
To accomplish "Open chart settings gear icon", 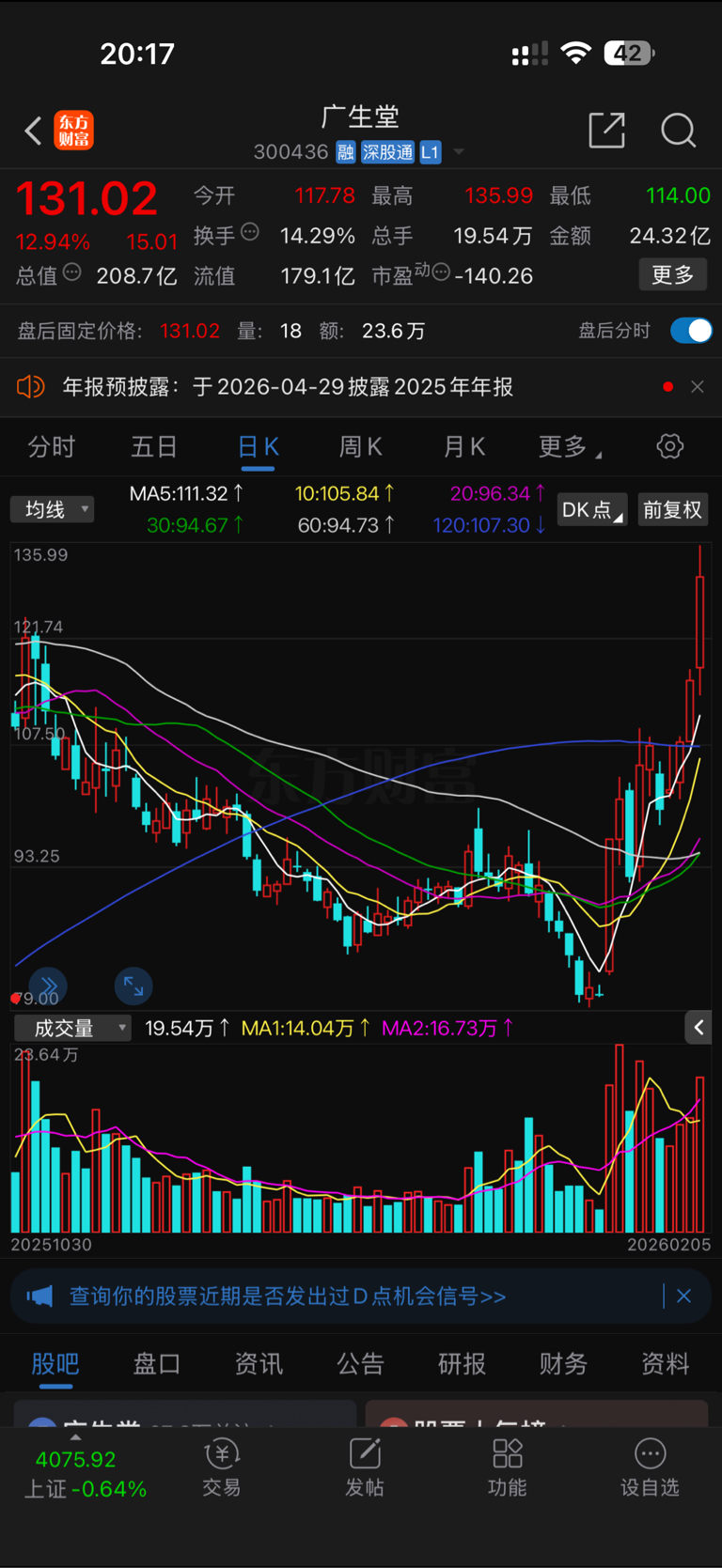I will pyautogui.click(x=669, y=446).
